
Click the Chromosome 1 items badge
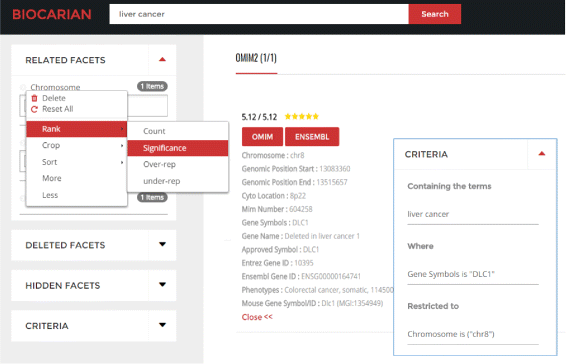152,86
